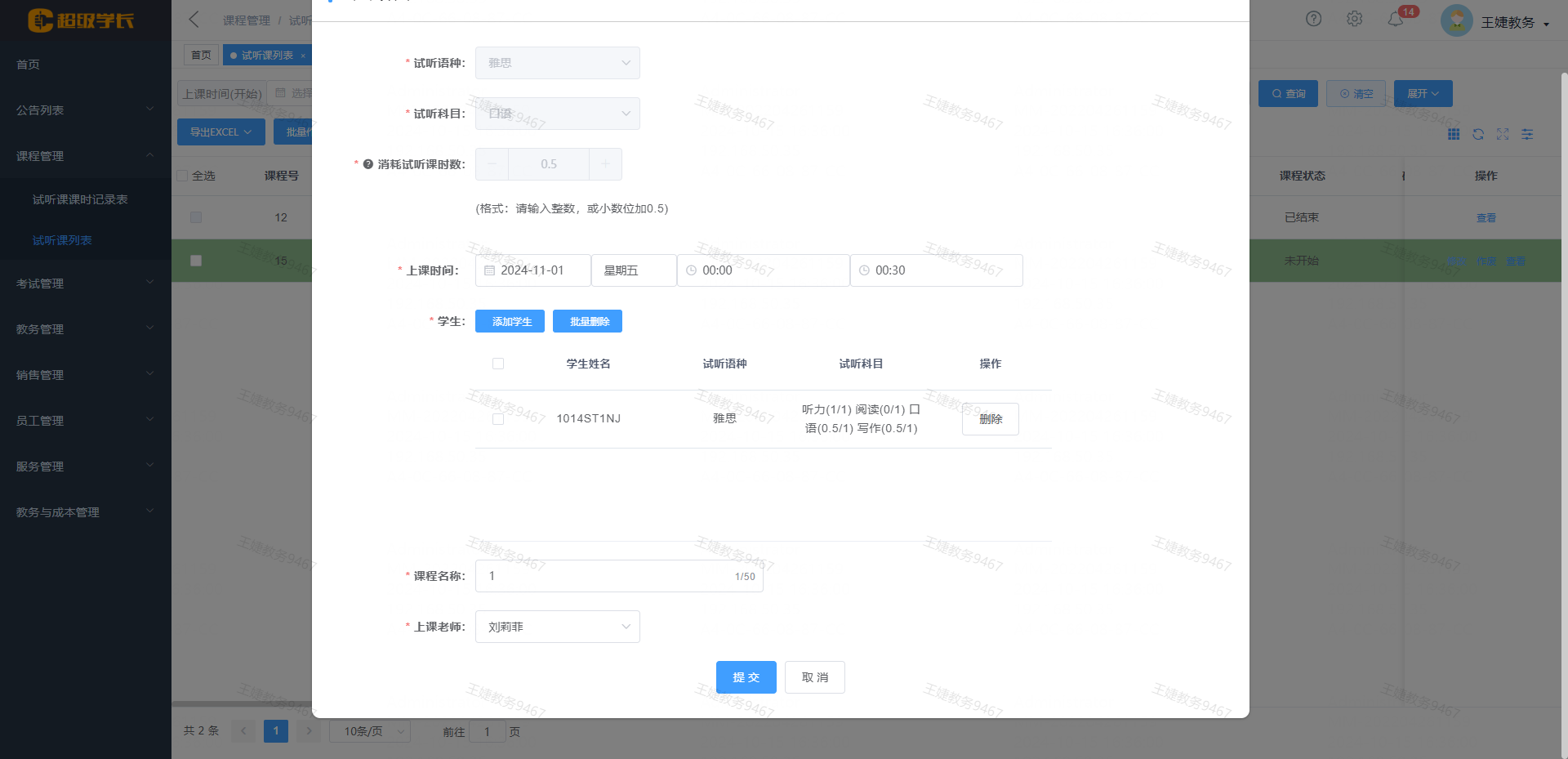
Task: Click the refresh table icon
Action: [1478, 134]
